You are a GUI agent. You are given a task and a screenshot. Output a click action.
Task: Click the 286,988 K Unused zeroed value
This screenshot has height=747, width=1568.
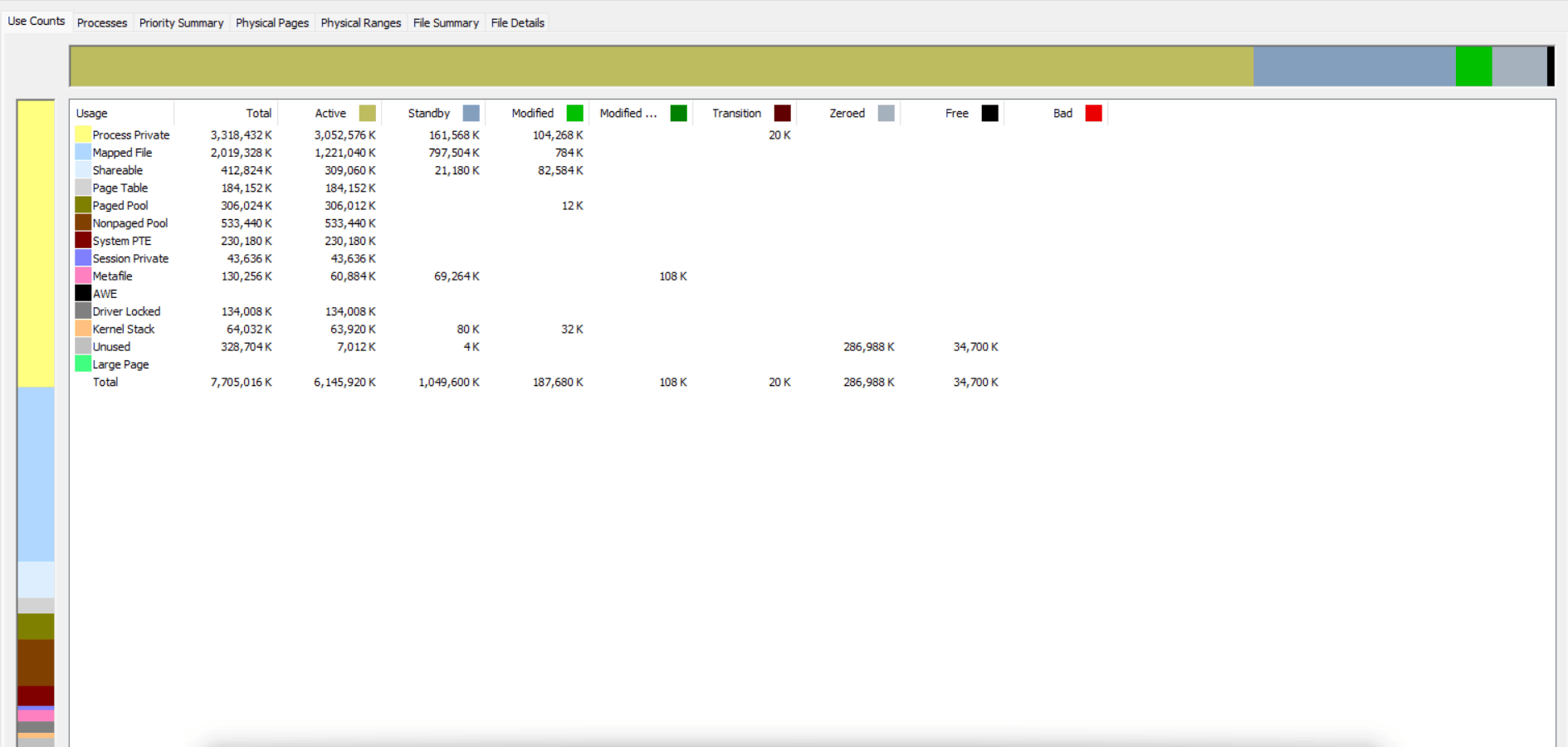click(869, 347)
